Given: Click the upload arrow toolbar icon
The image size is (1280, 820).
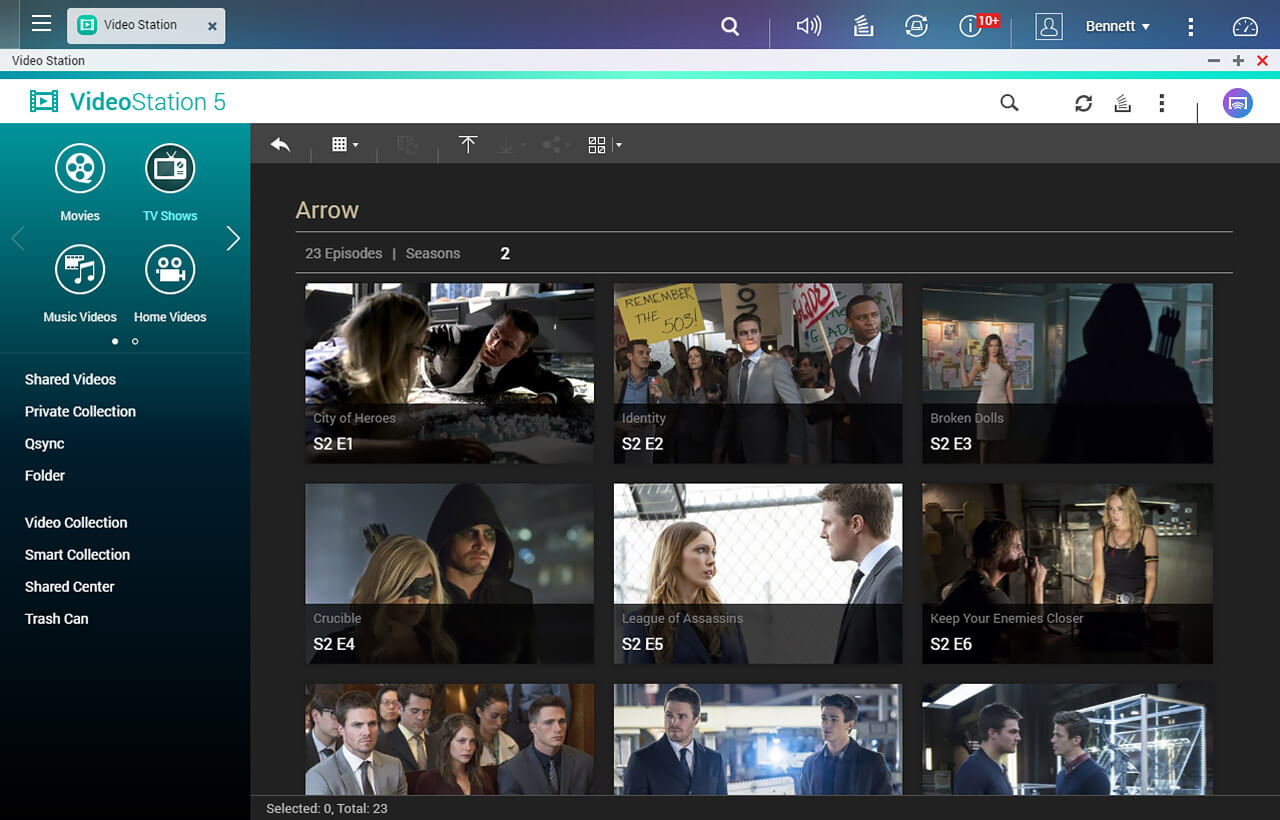Looking at the screenshot, I should (468, 145).
